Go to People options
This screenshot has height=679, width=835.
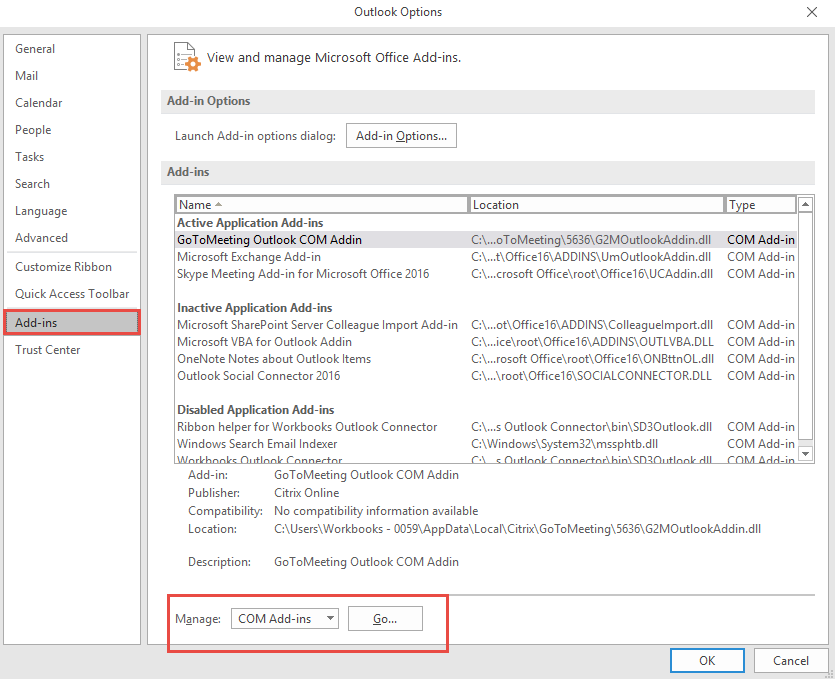[x=33, y=130]
